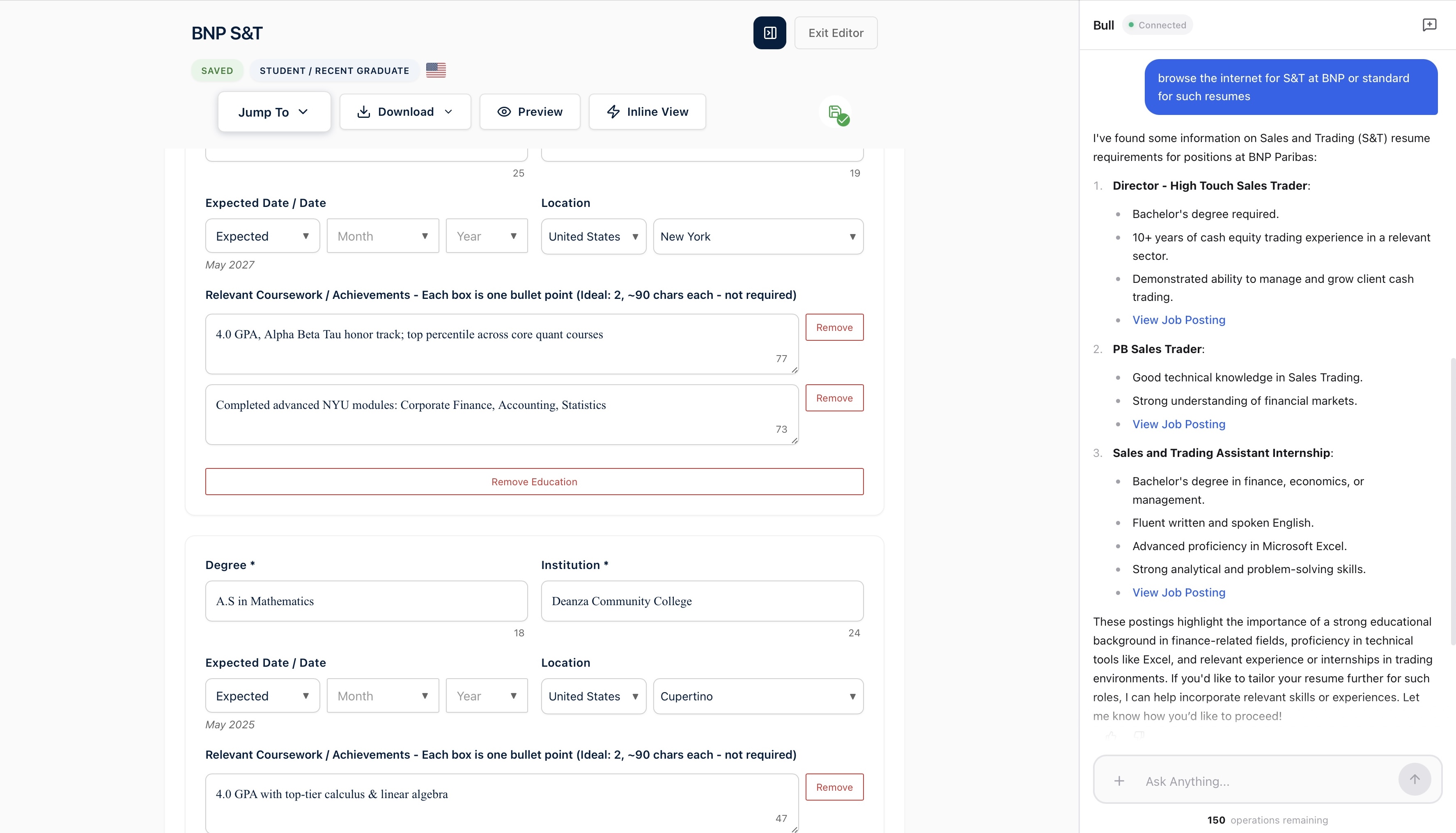Open Month dropdown for Deanza education
Viewport: 1456px width, 833px height.
pos(382,696)
